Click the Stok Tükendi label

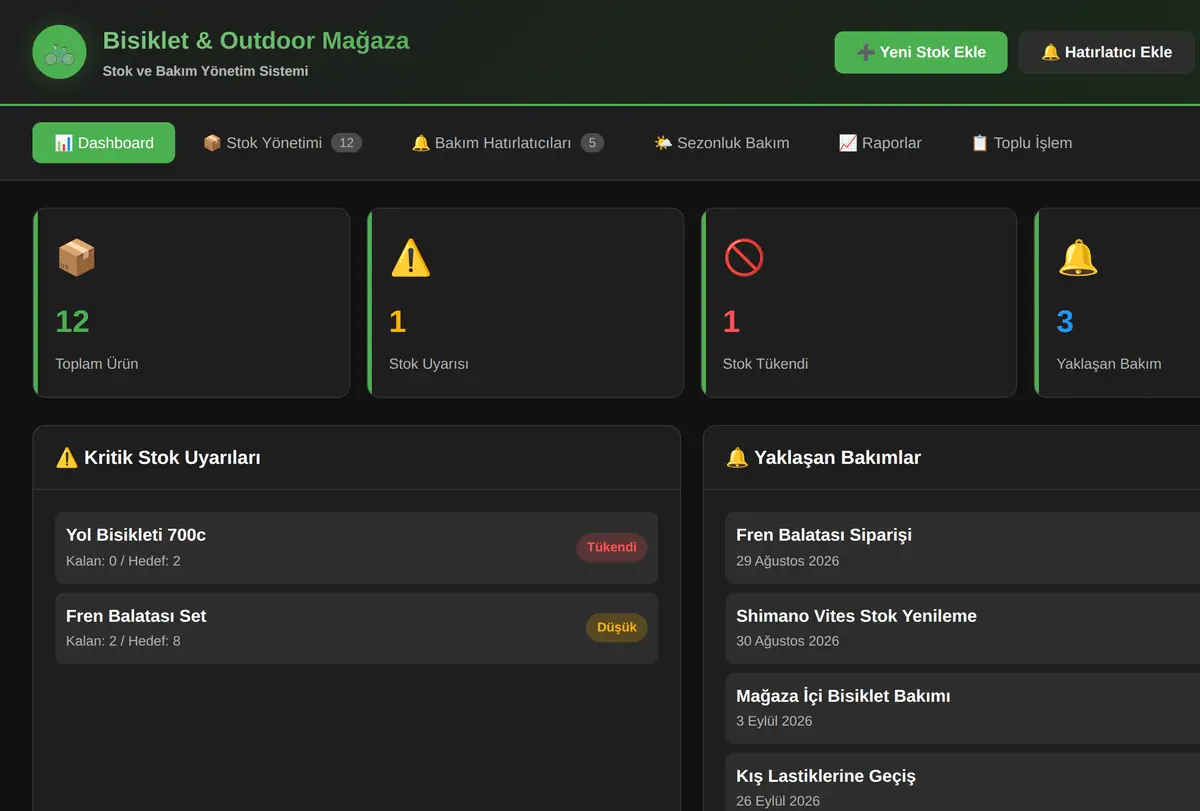(x=765, y=364)
